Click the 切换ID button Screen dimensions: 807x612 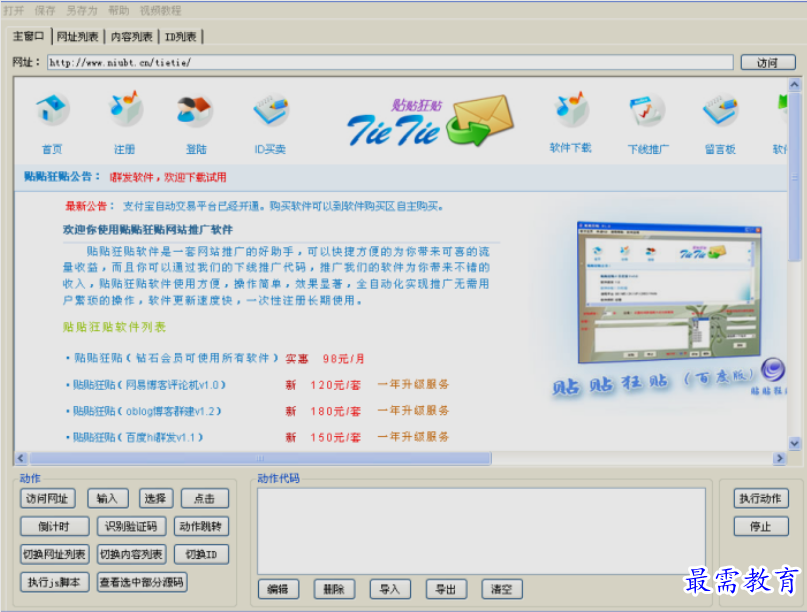coord(201,554)
